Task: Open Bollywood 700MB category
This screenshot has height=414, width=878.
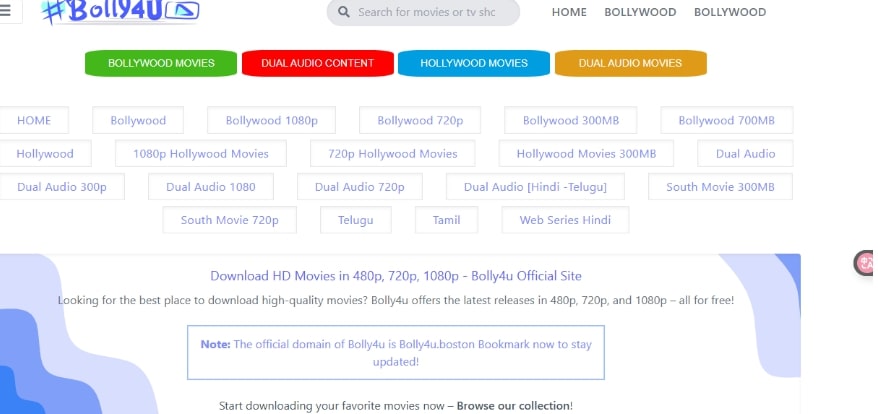Action: point(727,120)
